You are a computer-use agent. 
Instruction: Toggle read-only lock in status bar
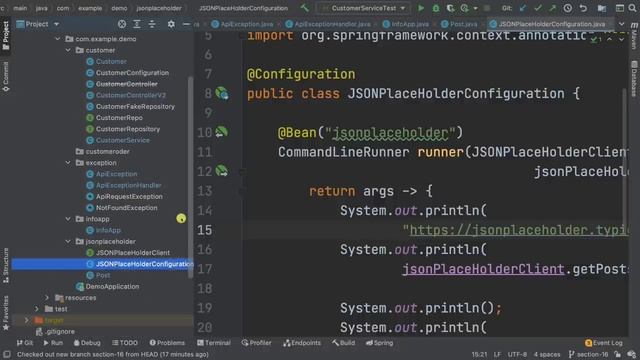point(618,354)
